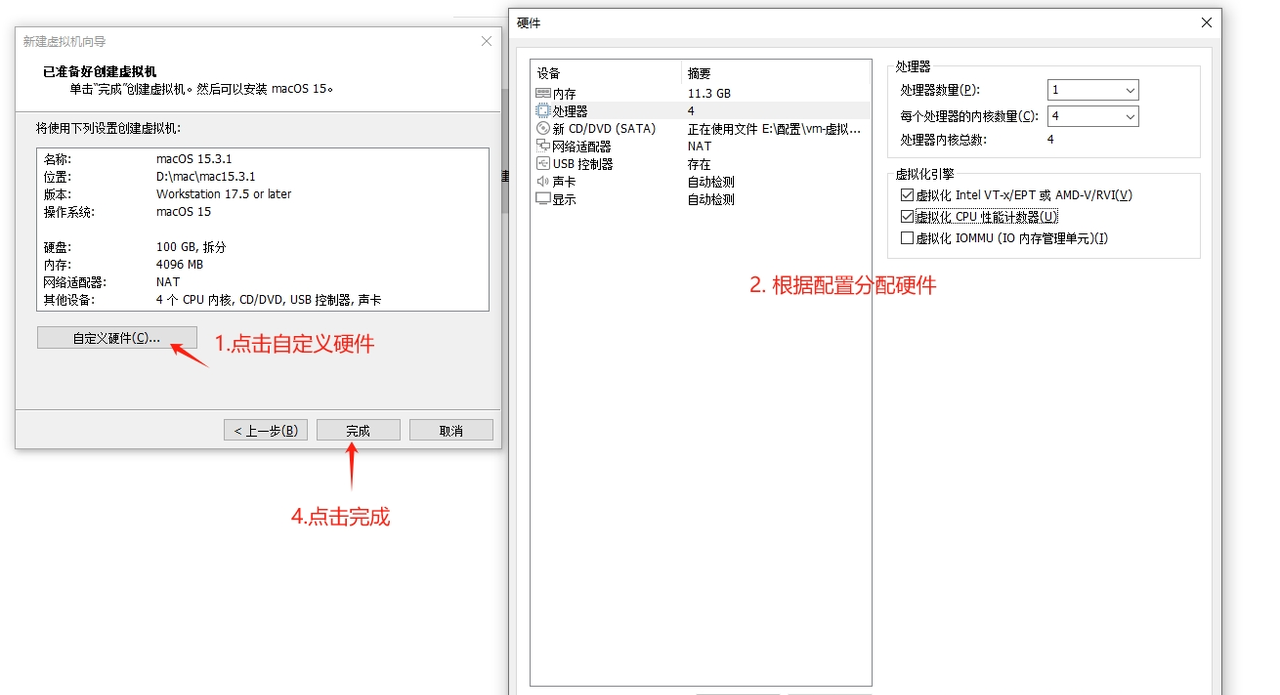Click the sound card (声卡) speaker icon
The image size is (1280, 695).
(543, 181)
